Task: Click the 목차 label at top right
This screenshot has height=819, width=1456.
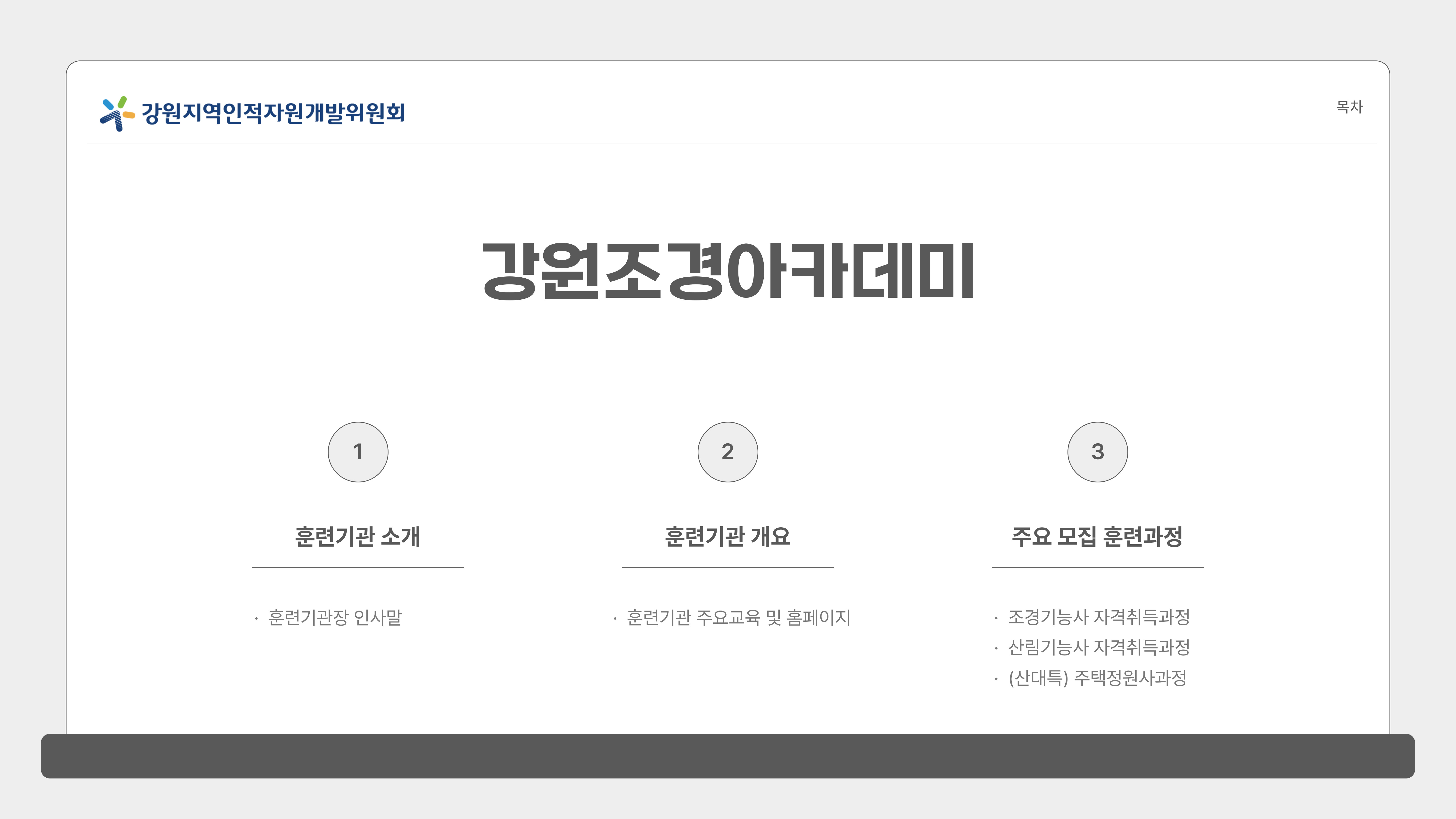Action: click(x=1349, y=107)
